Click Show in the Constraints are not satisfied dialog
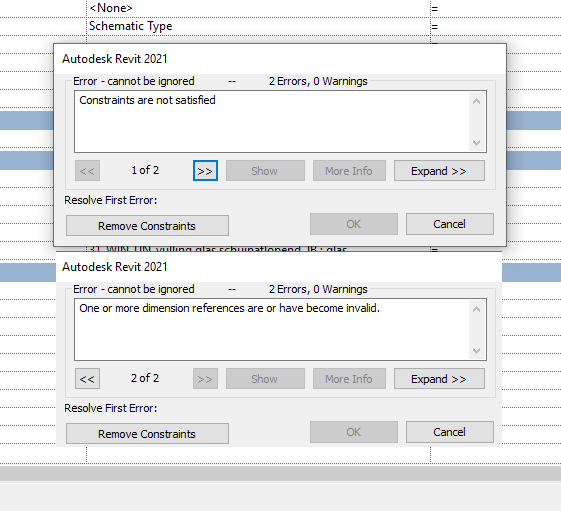561x511 pixels. click(265, 171)
